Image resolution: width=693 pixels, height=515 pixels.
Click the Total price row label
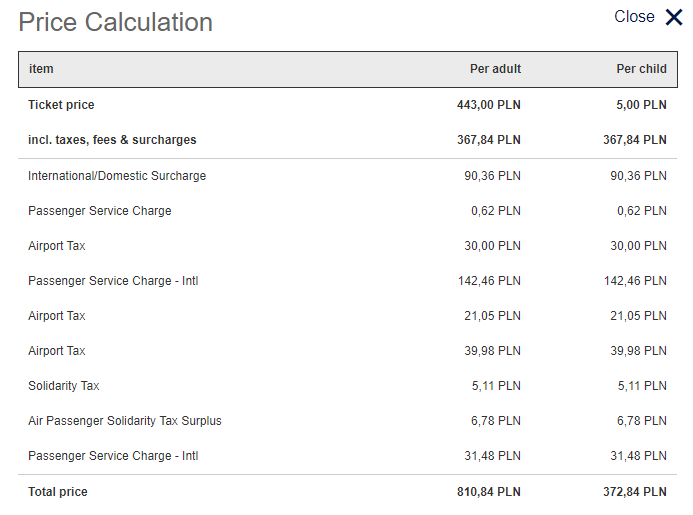click(58, 492)
